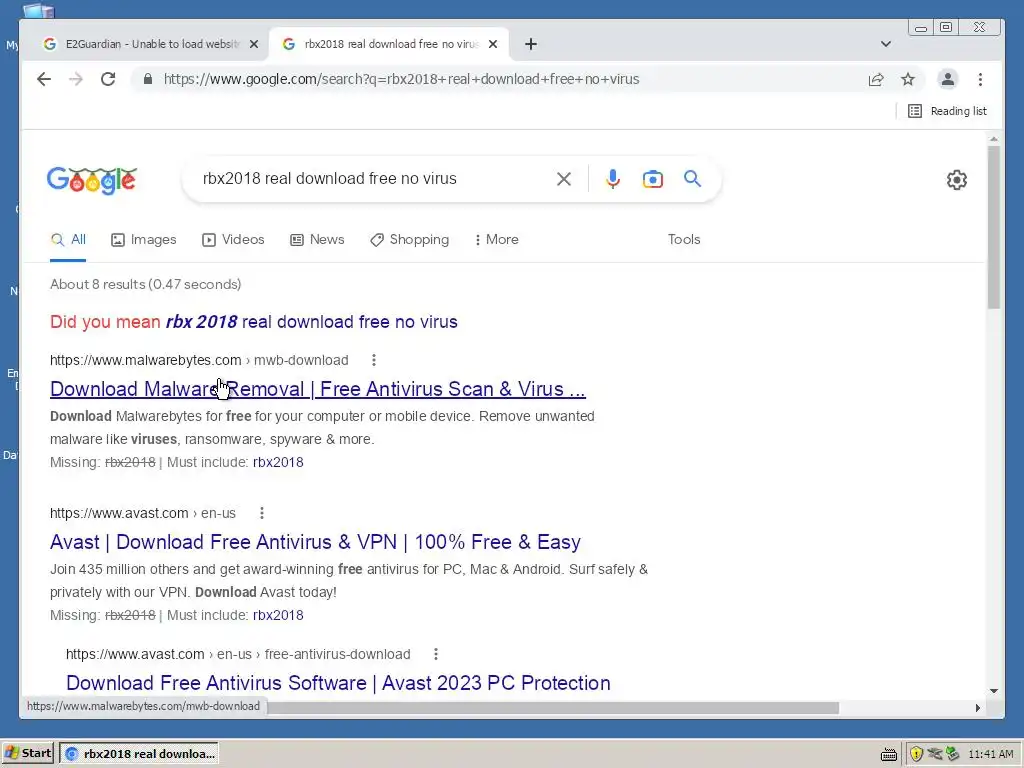Image resolution: width=1024 pixels, height=768 pixels.
Task: Click the horizontal scrollbar thumb
Action: click(x=552, y=708)
